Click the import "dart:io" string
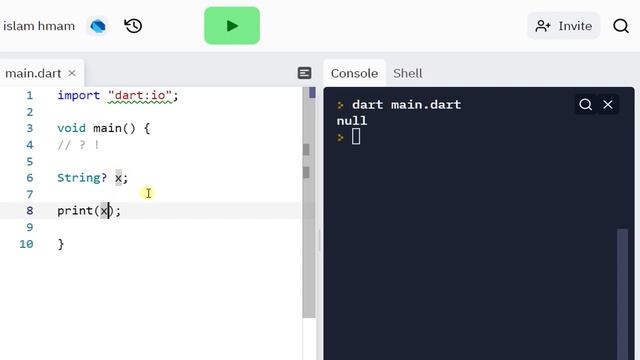 pos(140,96)
